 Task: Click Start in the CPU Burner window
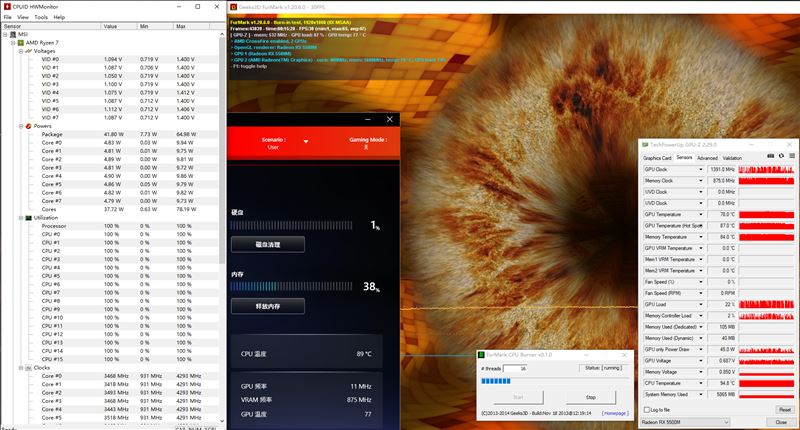tap(517, 397)
